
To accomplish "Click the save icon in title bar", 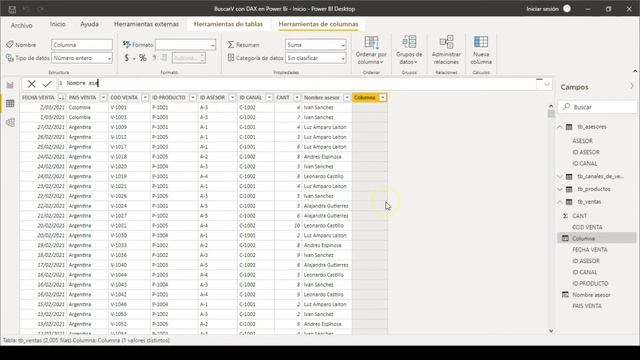I will click(x=12, y=9).
